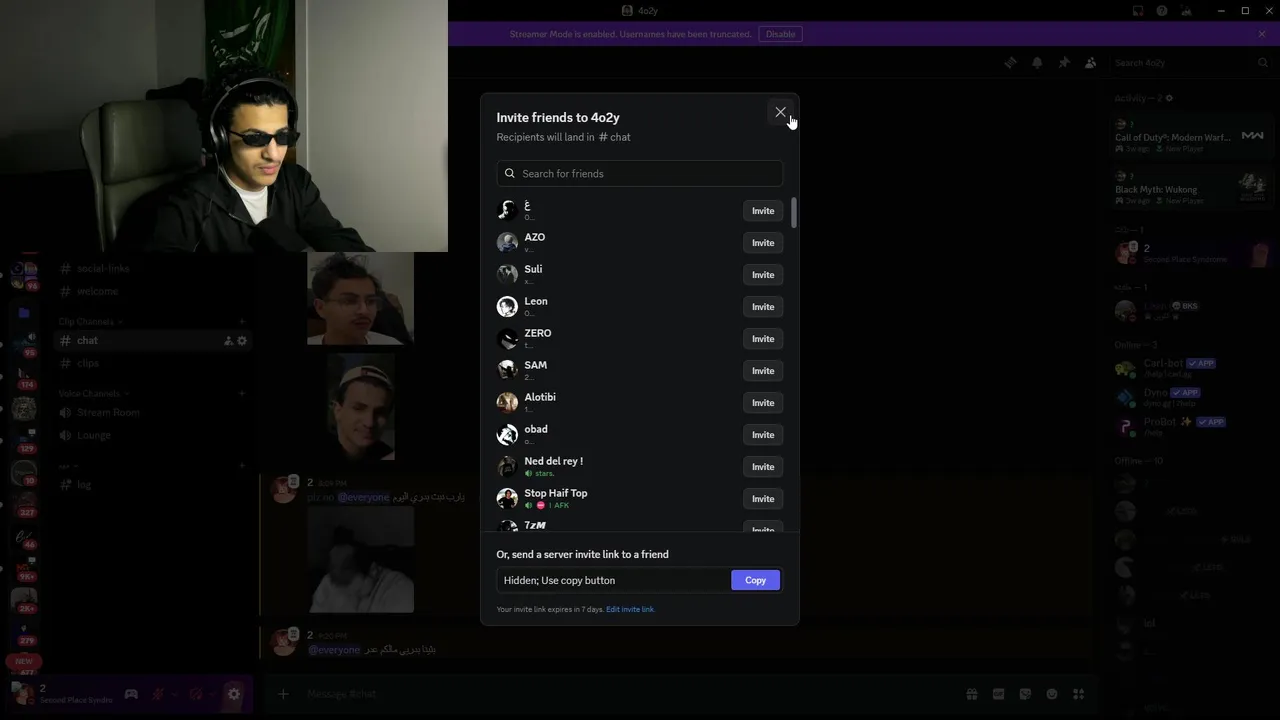The image size is (1280, 720).
Task: Open notification settings bell icon
Action: point(1037,62)
